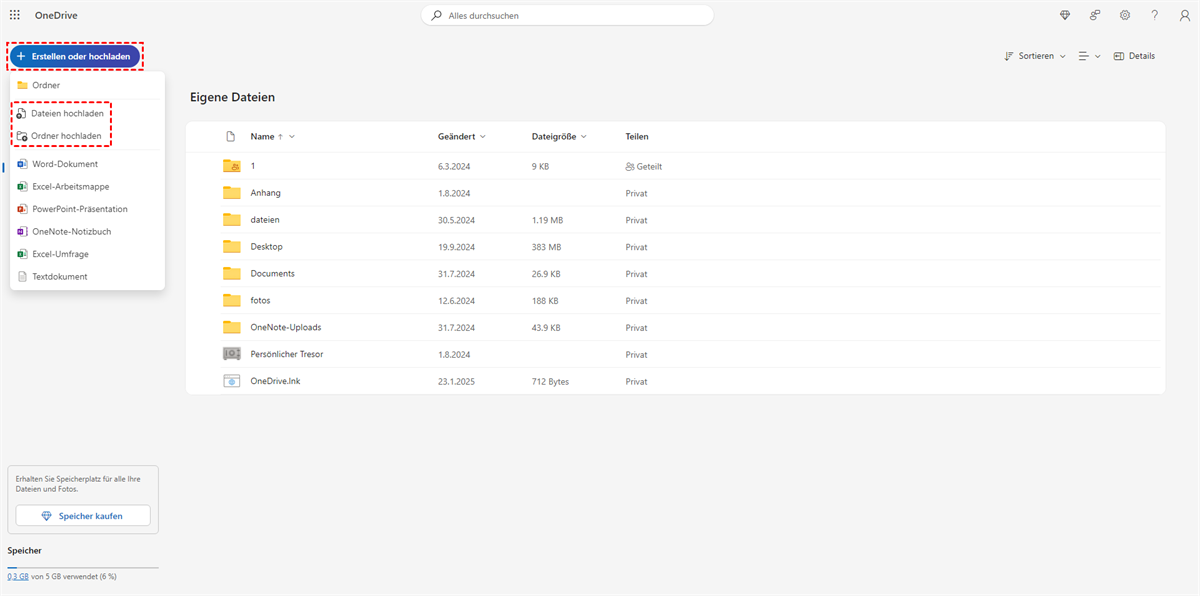Choose Word-Dokument in the create menu
This screenshot has height=596, width=1200.
point(65,164)
